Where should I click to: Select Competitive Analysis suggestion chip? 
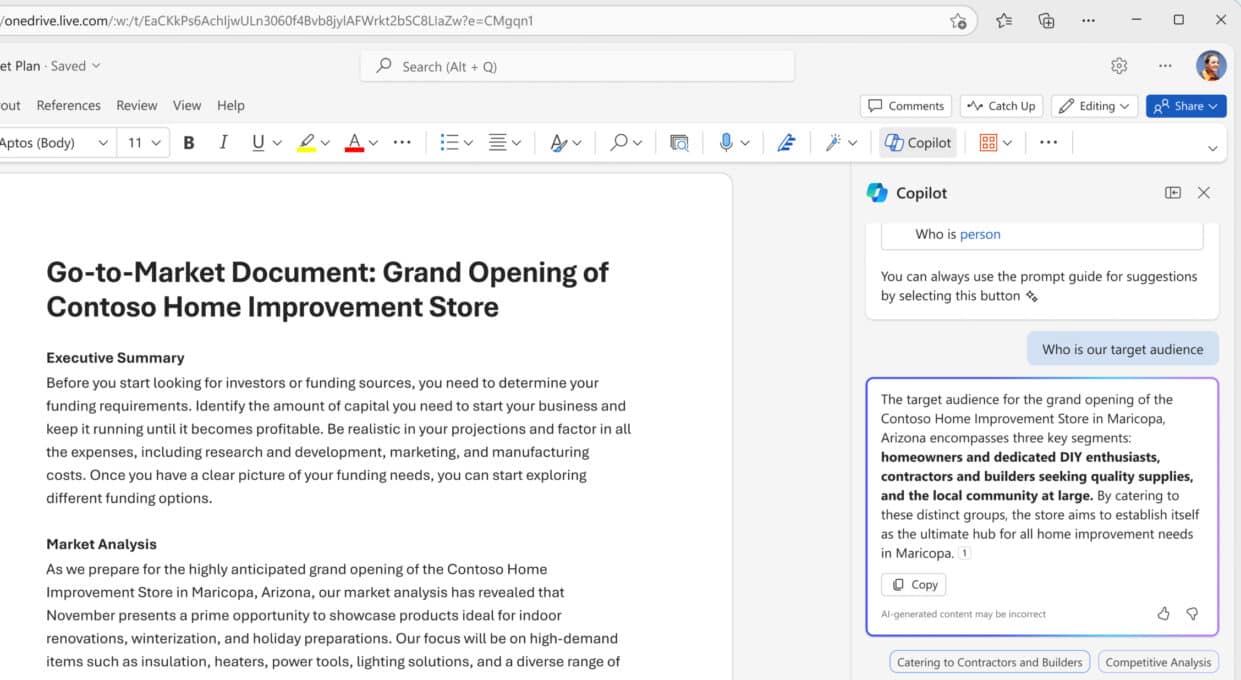1158,662
